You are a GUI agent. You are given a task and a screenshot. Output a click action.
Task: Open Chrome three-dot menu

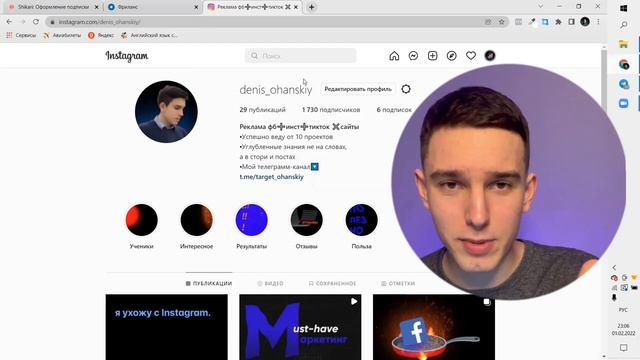tap(598, 22)
